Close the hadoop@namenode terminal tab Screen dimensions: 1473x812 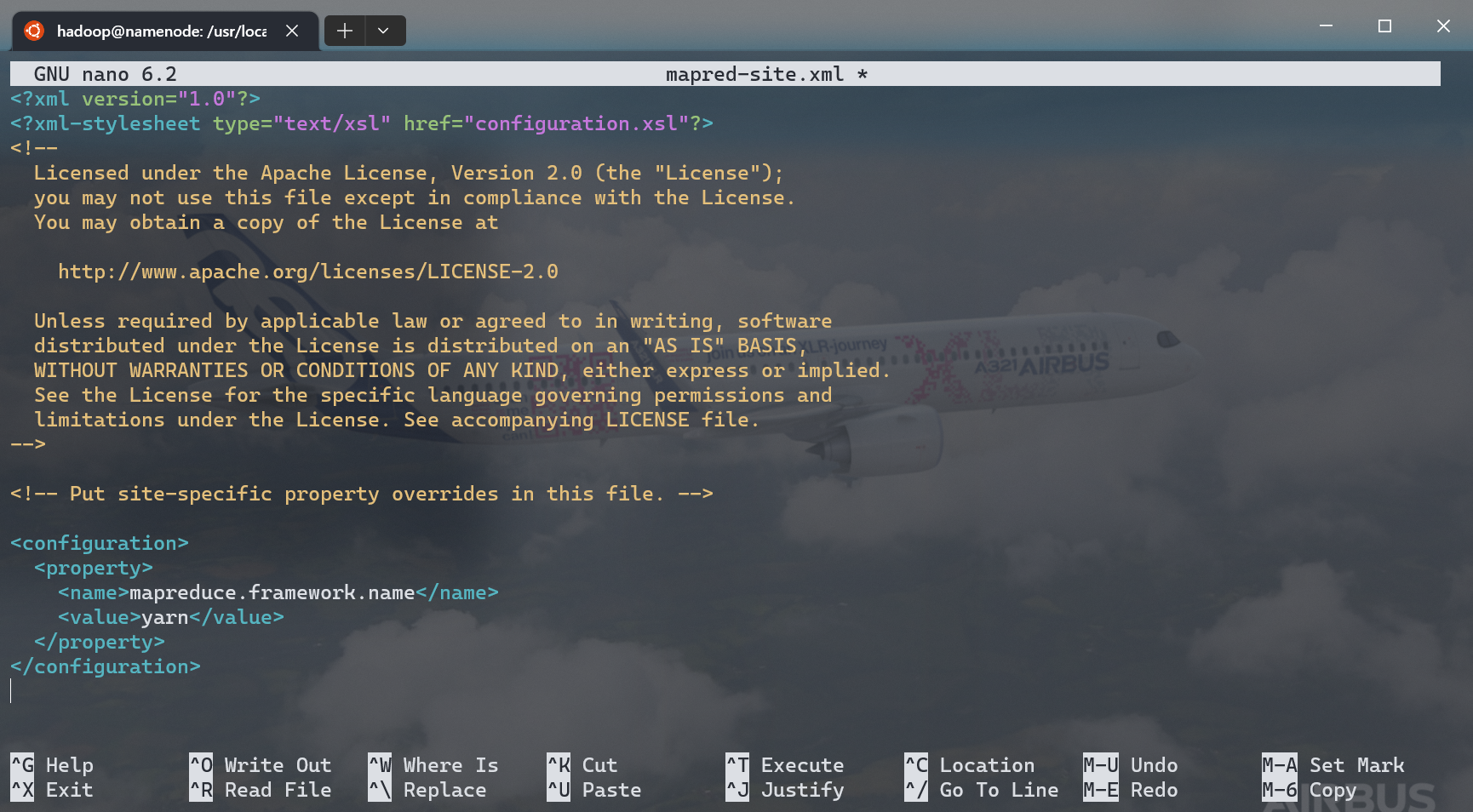(292, 31)
